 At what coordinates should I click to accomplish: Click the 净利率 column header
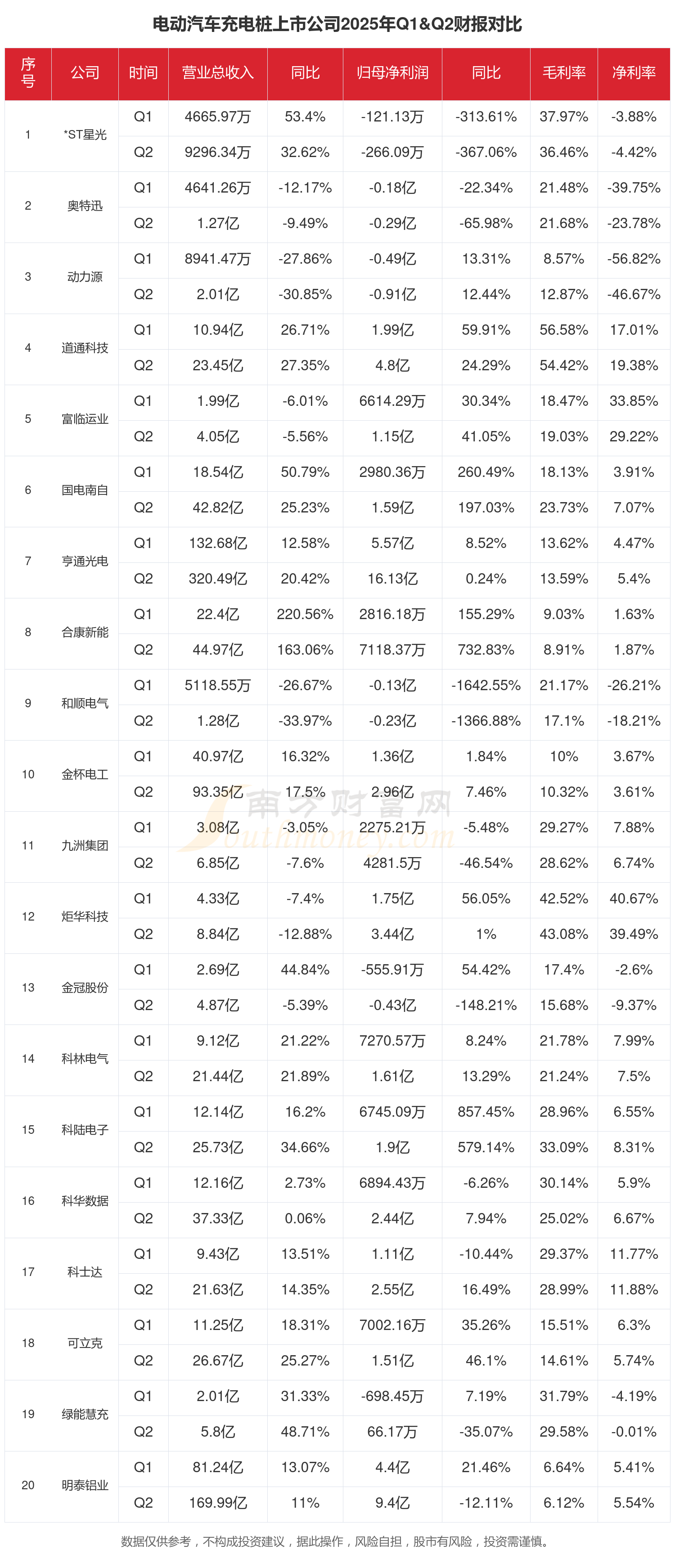pos(634,73)
